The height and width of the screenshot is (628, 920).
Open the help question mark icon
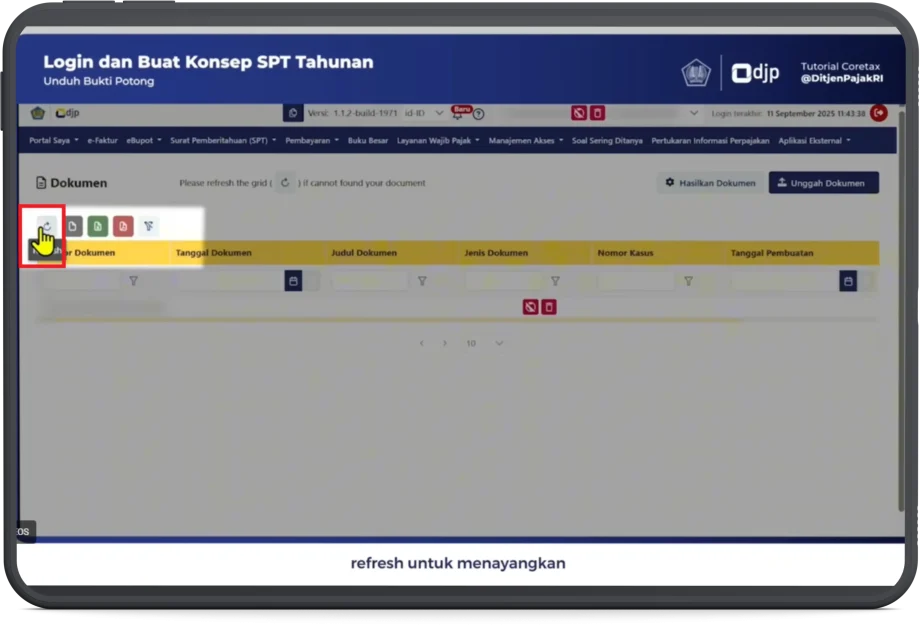478,113
